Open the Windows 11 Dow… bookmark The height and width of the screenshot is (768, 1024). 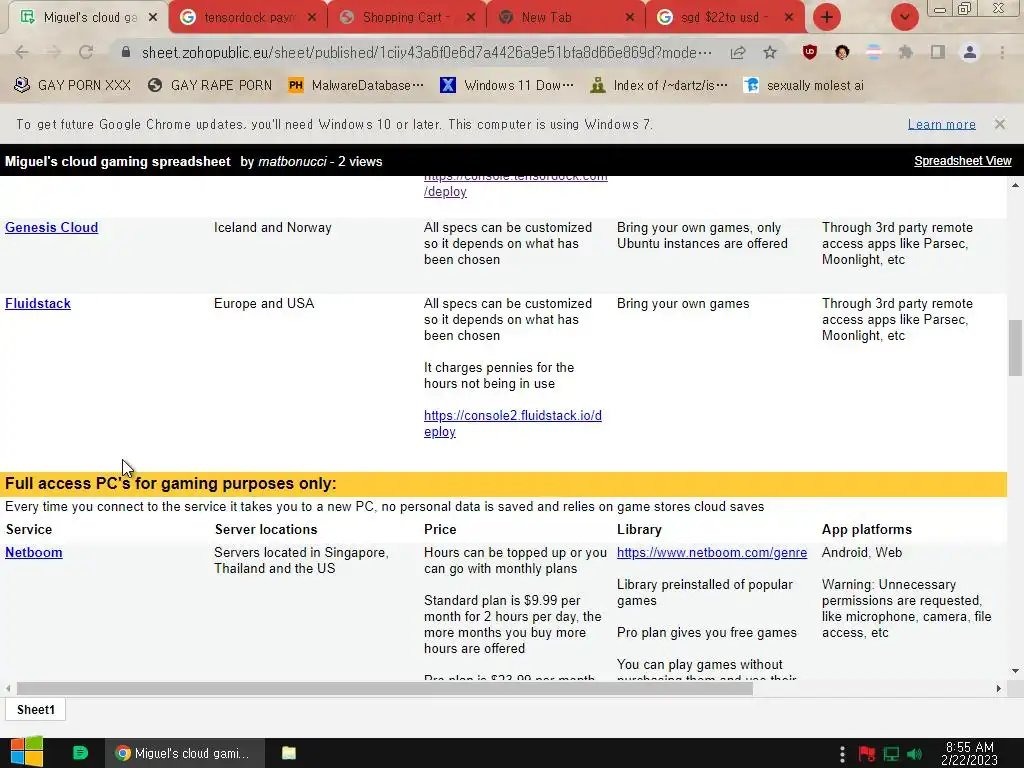[x=507, y=85]
